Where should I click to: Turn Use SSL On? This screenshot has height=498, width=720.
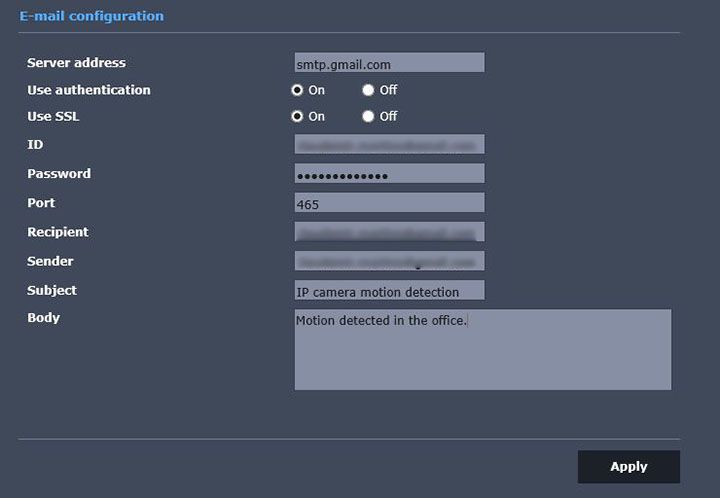click(x=297, y=117)
